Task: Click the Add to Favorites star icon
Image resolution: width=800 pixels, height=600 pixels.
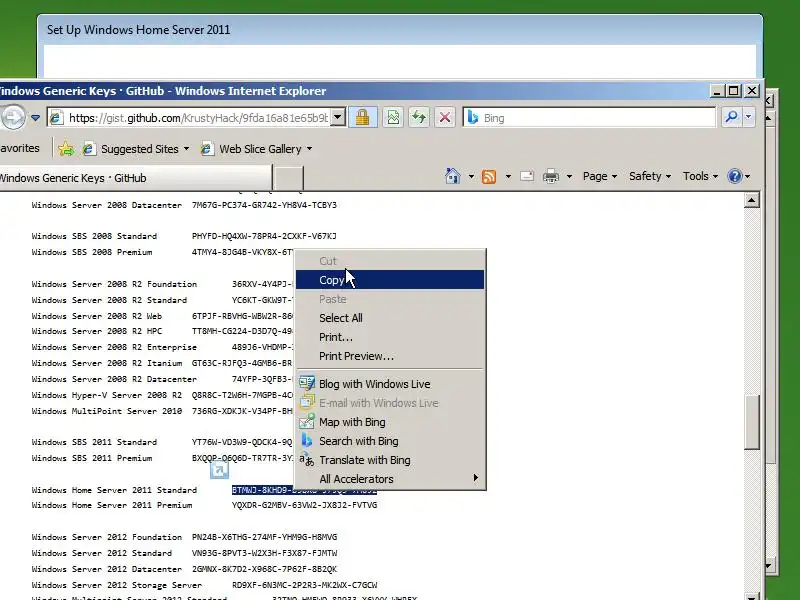Action: pos(66,149)
